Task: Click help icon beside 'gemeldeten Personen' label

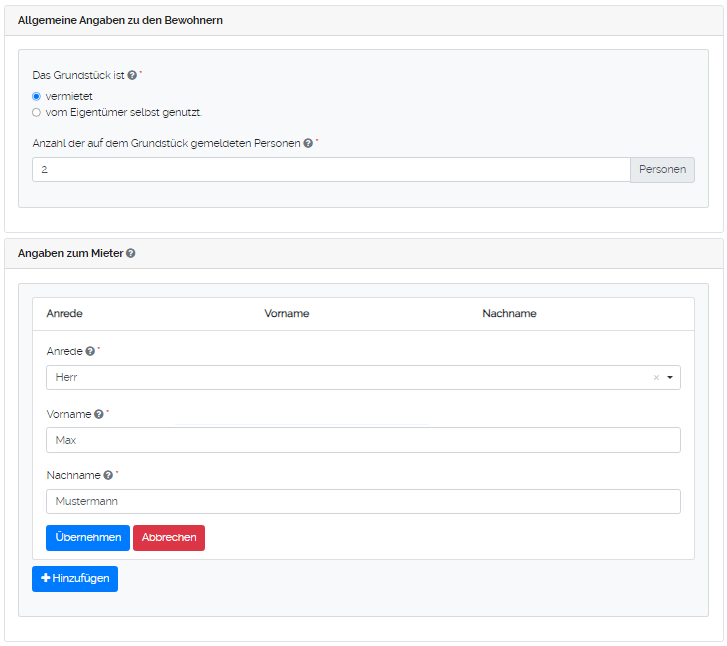Action: click(x=308, y=143)
